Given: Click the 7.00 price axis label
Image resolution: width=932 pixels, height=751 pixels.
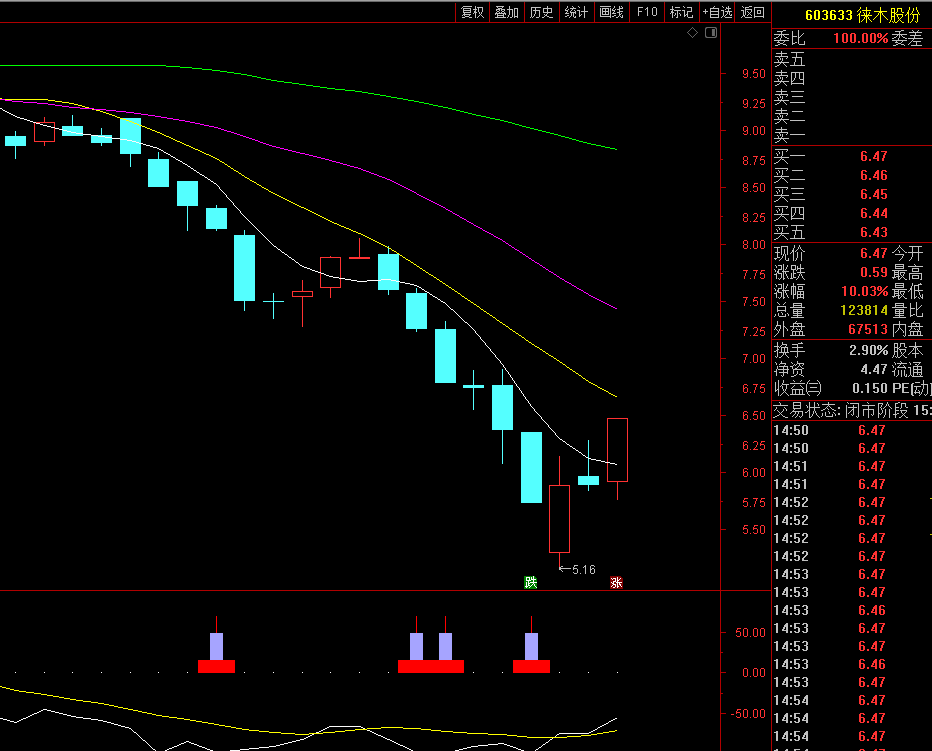Looking at the screenshot, I should pyautogui.click(x=754, y=359).
